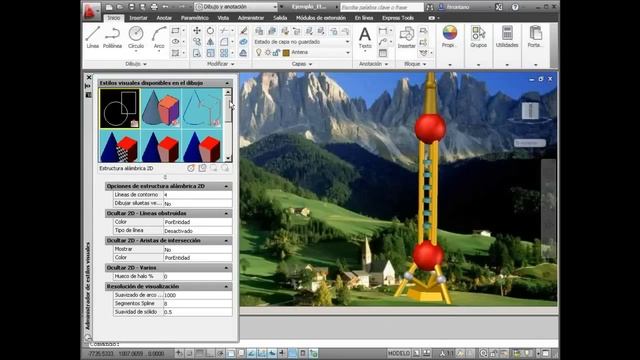
Task: Open the Antena layer dropdown
Action: [x=348, y=52]
